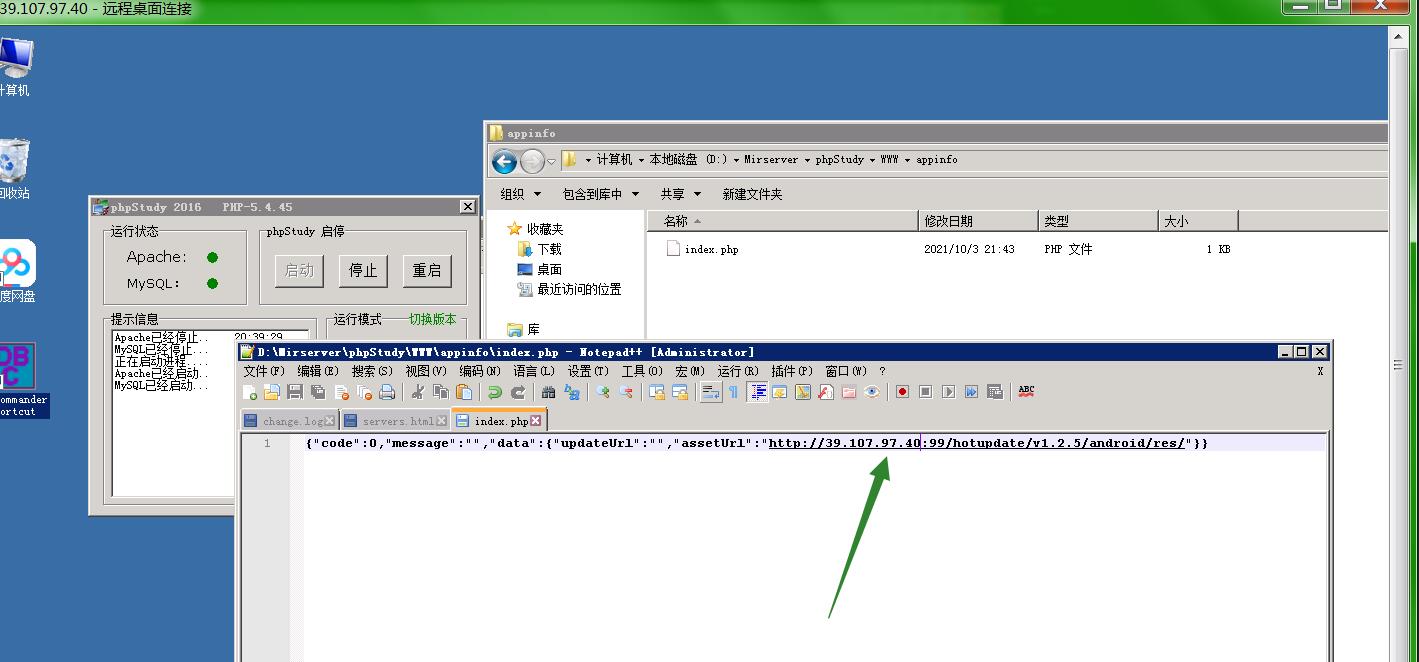Open Find with the binoculars icon
Viewport: 1419px width, 662px height.
click(548, 392)
